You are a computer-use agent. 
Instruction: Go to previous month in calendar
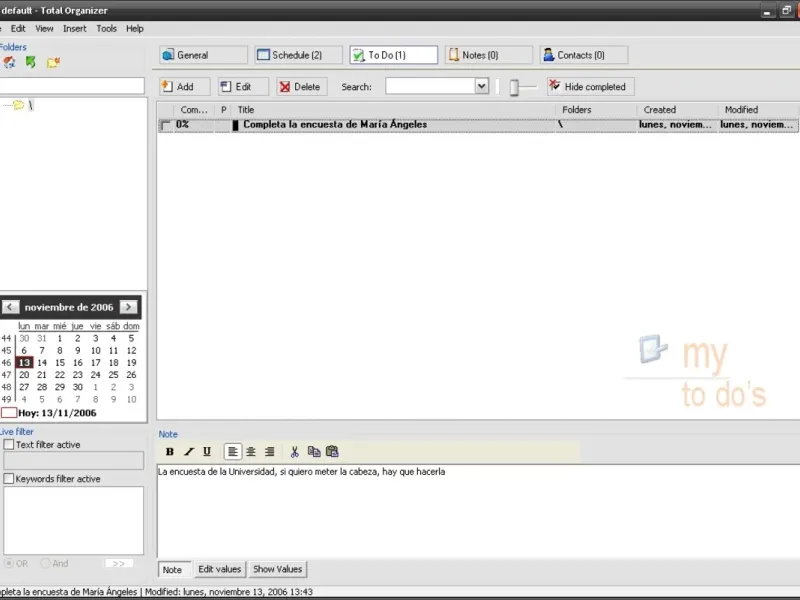coord(10,307)
